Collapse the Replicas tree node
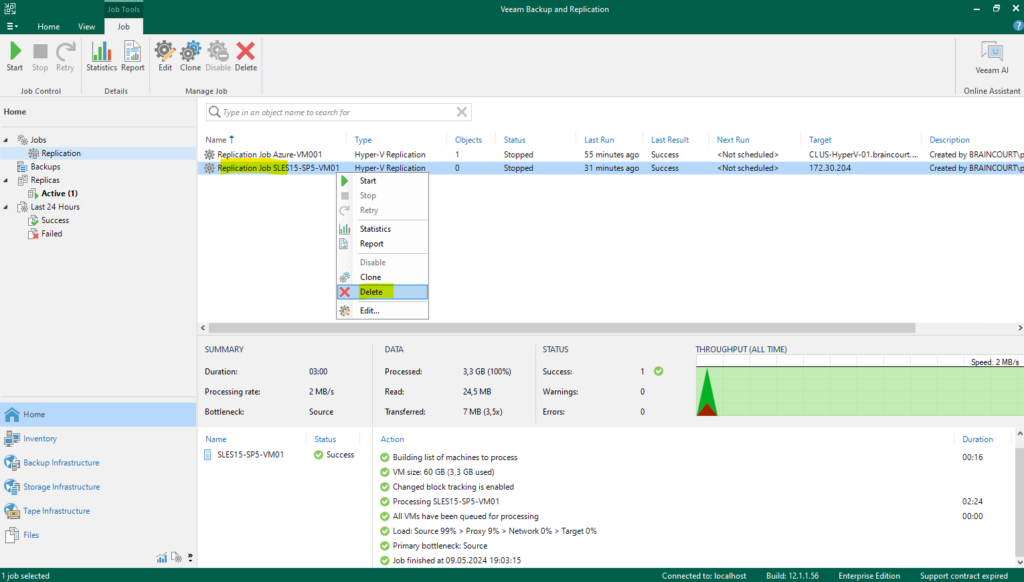Screen dimensions: 1024x582 (6, 180)
